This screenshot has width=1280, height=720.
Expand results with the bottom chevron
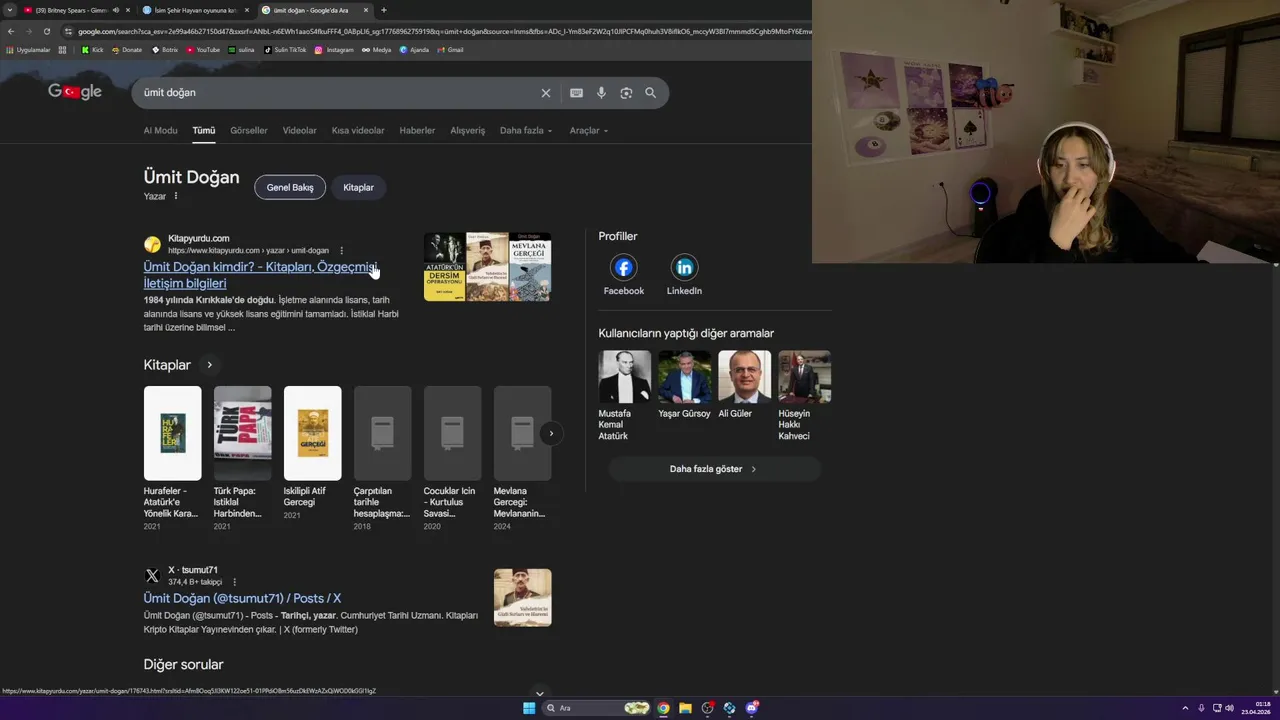[539, 693]
